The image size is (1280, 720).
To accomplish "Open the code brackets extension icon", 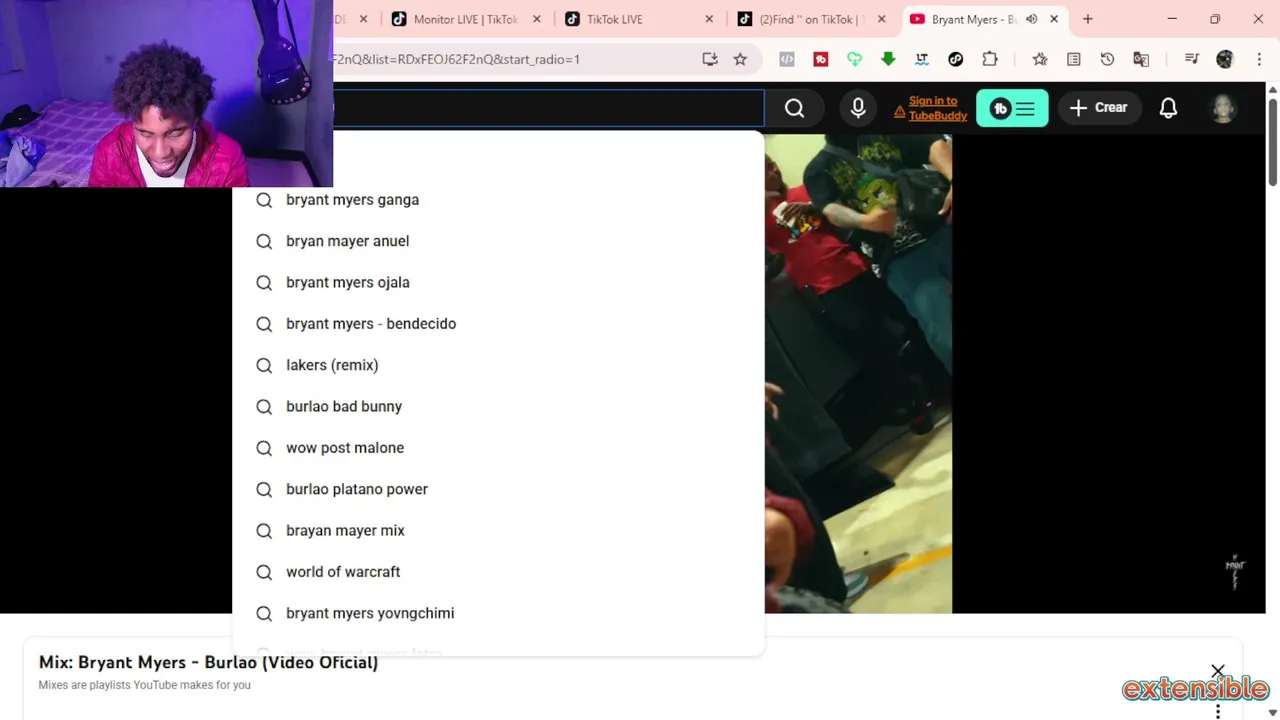I will pos(787,59).
